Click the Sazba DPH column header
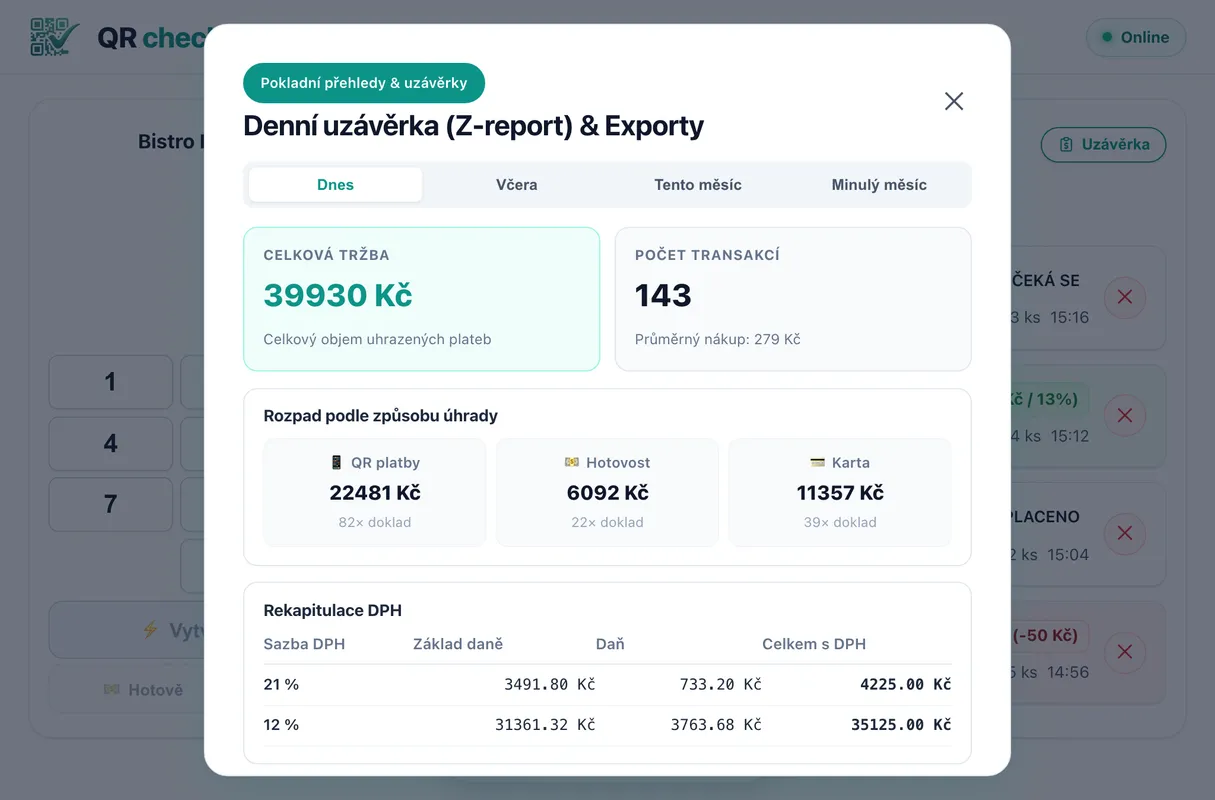Viewport: 1215px width, 800px height. 304,644
